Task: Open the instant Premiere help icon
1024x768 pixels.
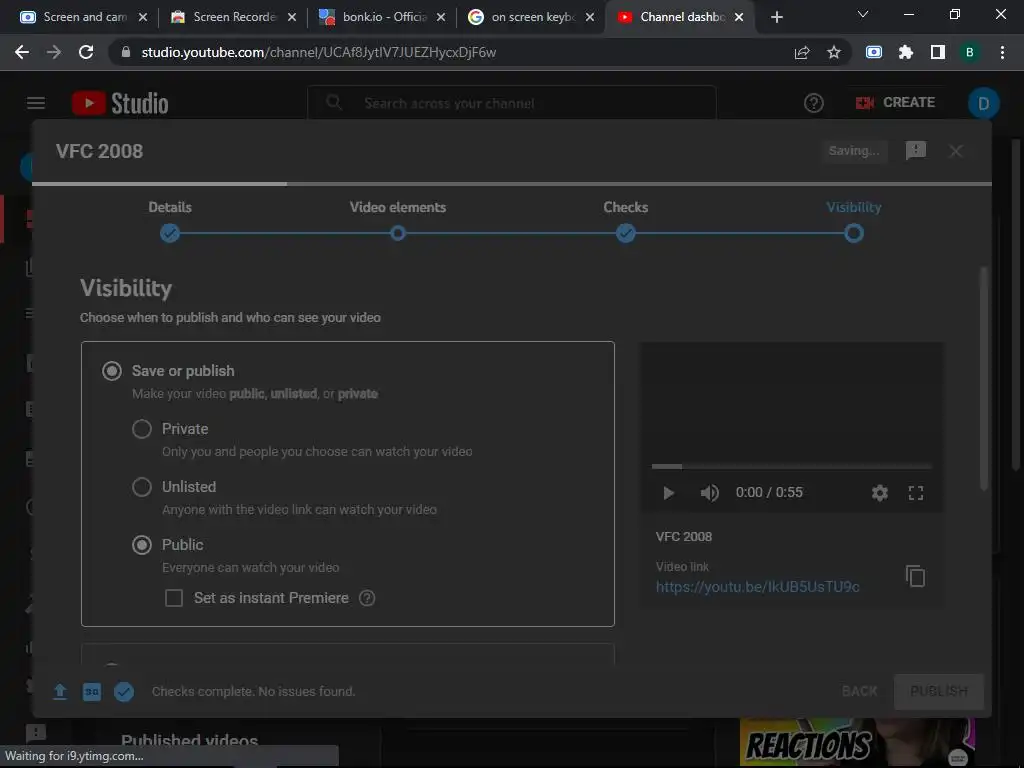Action: tap(367, 598)
